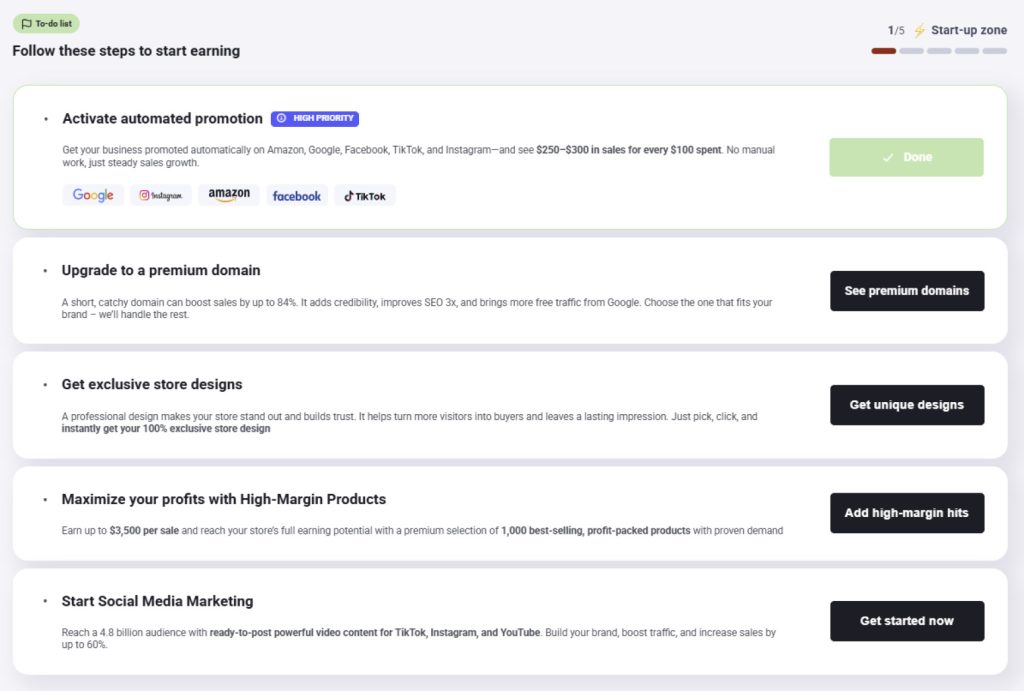Click the last gray progress segment

tap(995, 51)
